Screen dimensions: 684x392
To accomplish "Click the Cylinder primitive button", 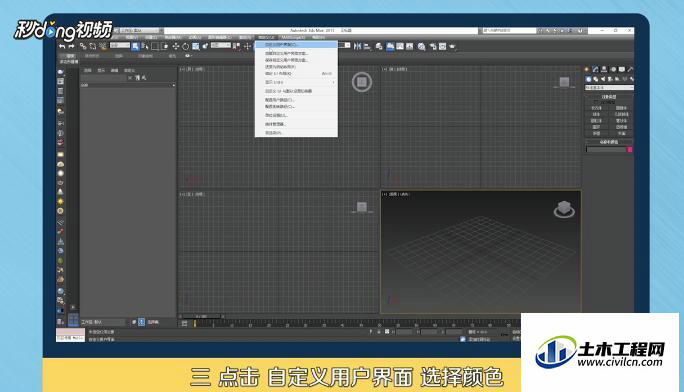I will pyautogui.click(x=596, y=121).
